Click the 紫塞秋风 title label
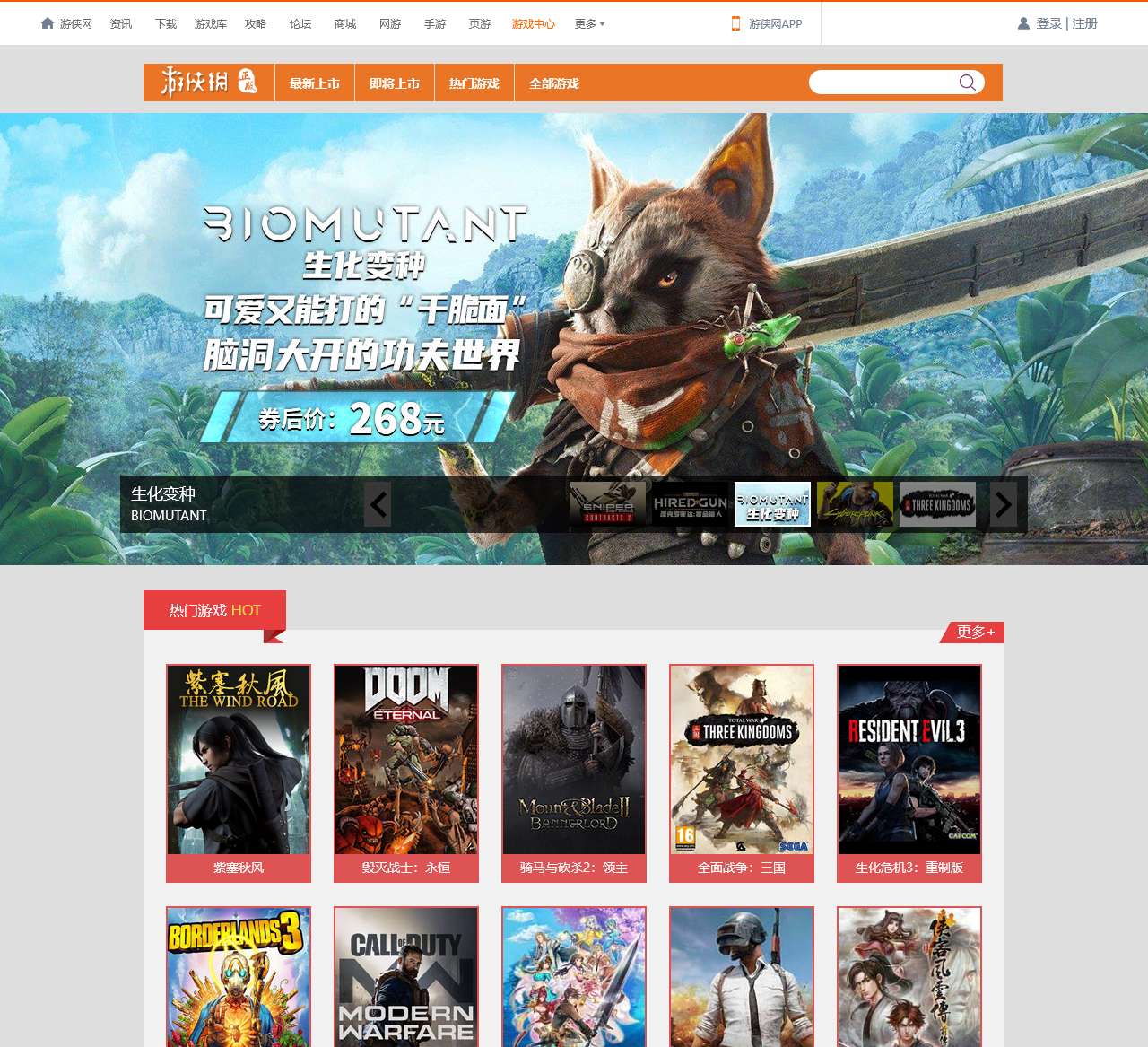This screenshot has width=1148, height=1047. pos(239,868)
